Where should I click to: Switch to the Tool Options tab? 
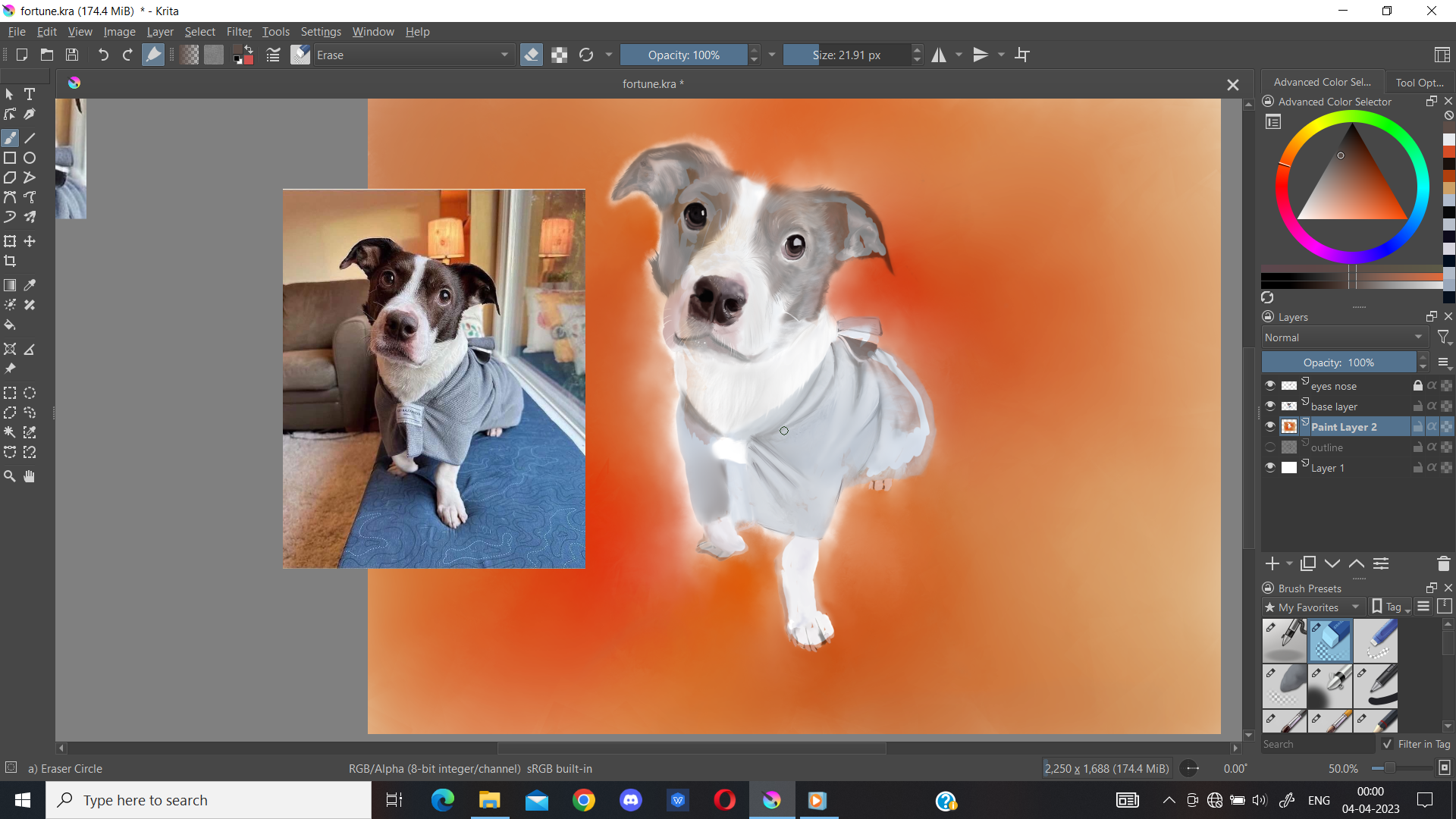click(1419, 82)
